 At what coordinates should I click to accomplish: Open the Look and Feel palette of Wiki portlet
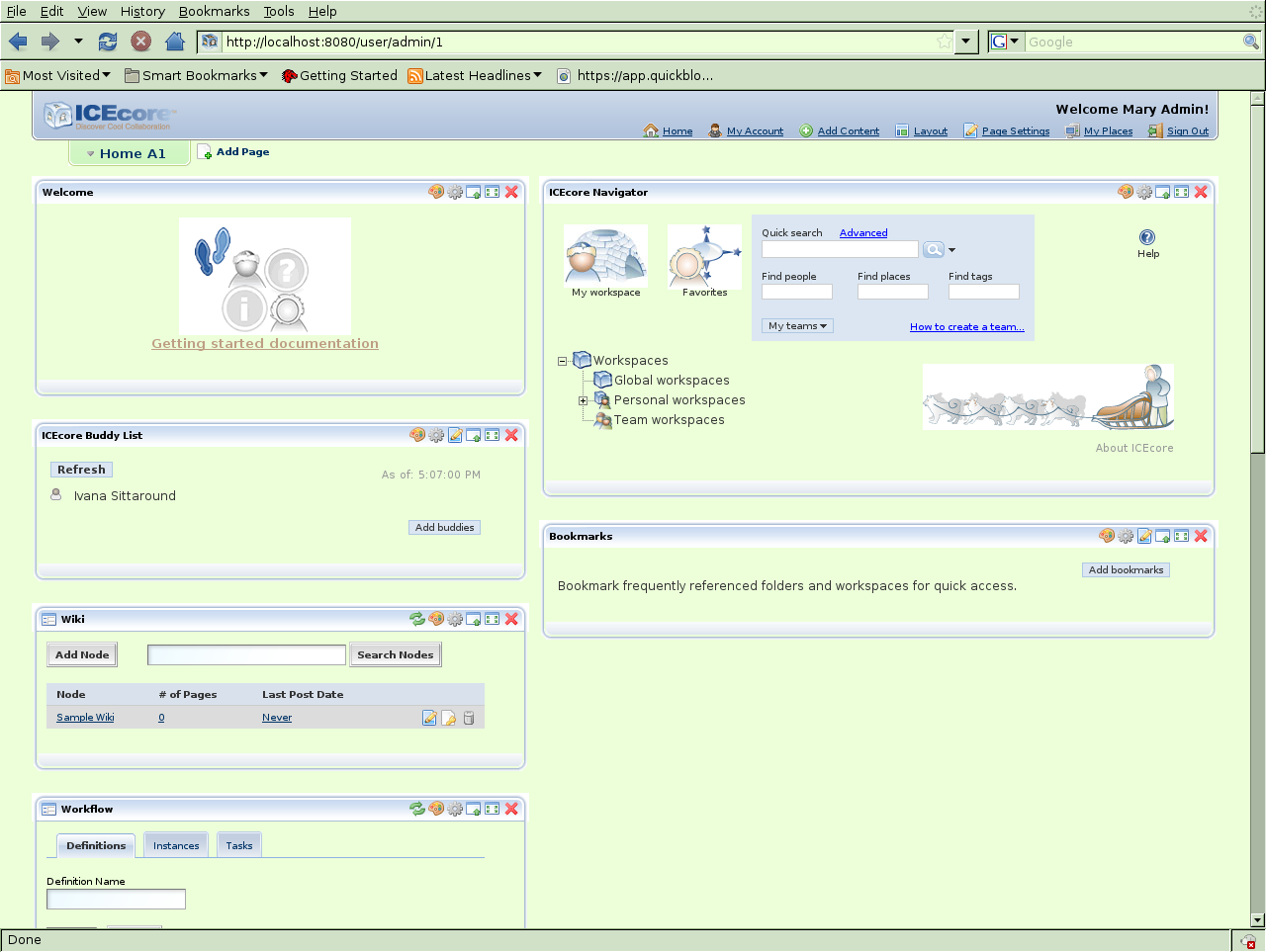[436, 619]
